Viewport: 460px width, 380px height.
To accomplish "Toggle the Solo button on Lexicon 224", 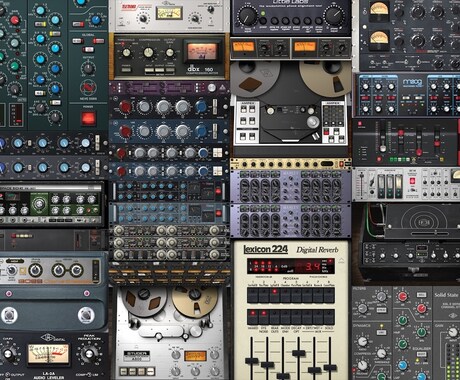I will pyautogui.click(x=329, y=317).
